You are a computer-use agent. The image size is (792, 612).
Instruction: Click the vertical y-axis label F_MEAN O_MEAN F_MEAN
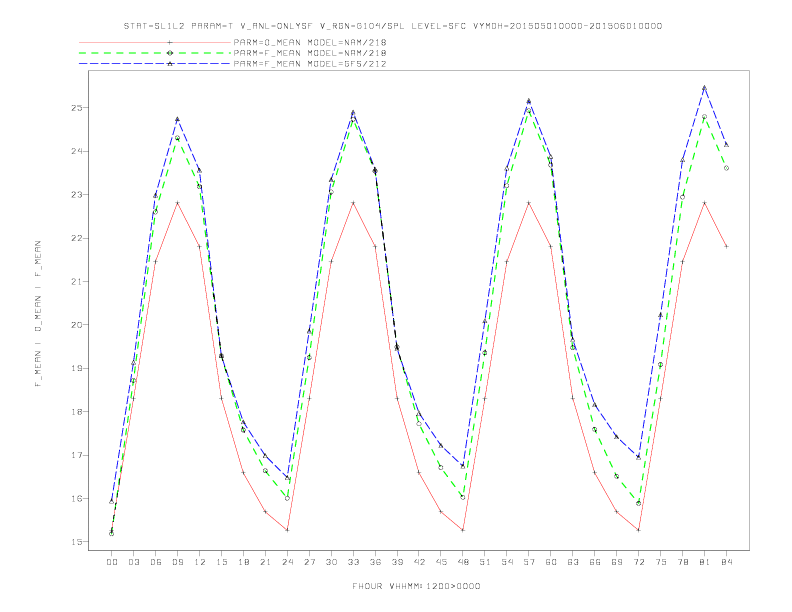click(x=38, y=314)
